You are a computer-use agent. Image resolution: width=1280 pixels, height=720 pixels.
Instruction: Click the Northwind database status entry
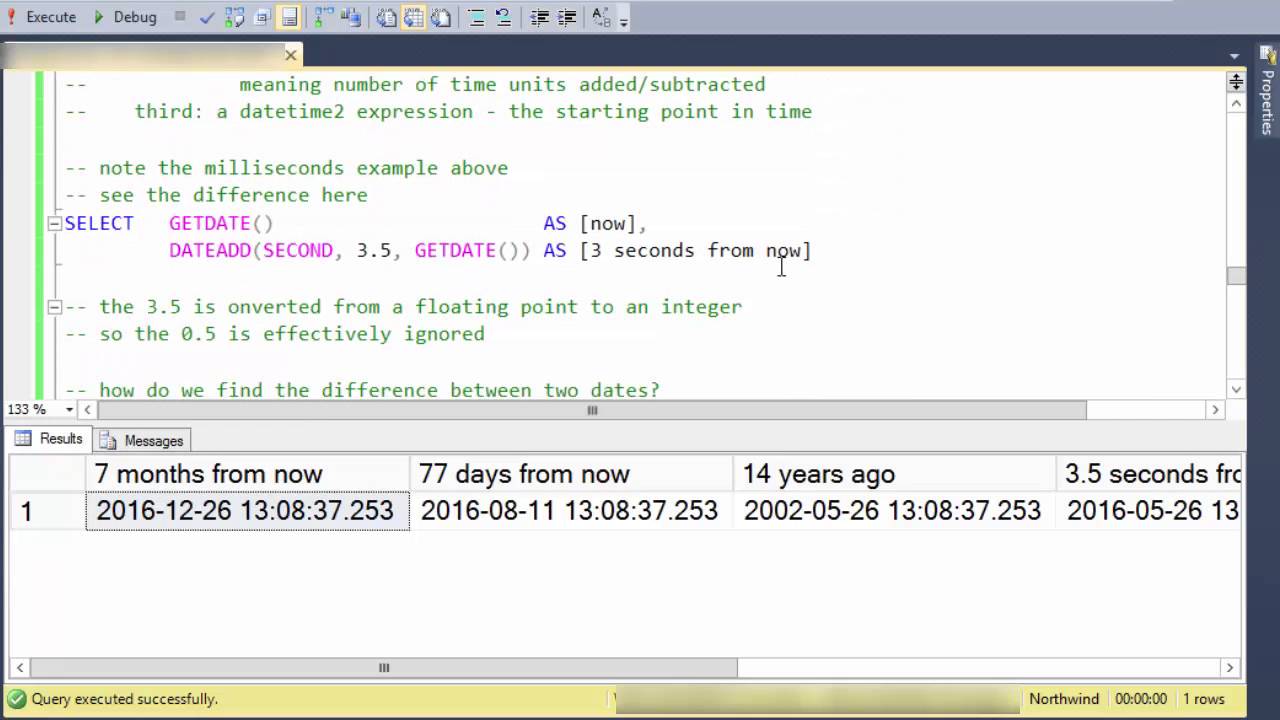pyautogui.click(x=1064, y=699)
